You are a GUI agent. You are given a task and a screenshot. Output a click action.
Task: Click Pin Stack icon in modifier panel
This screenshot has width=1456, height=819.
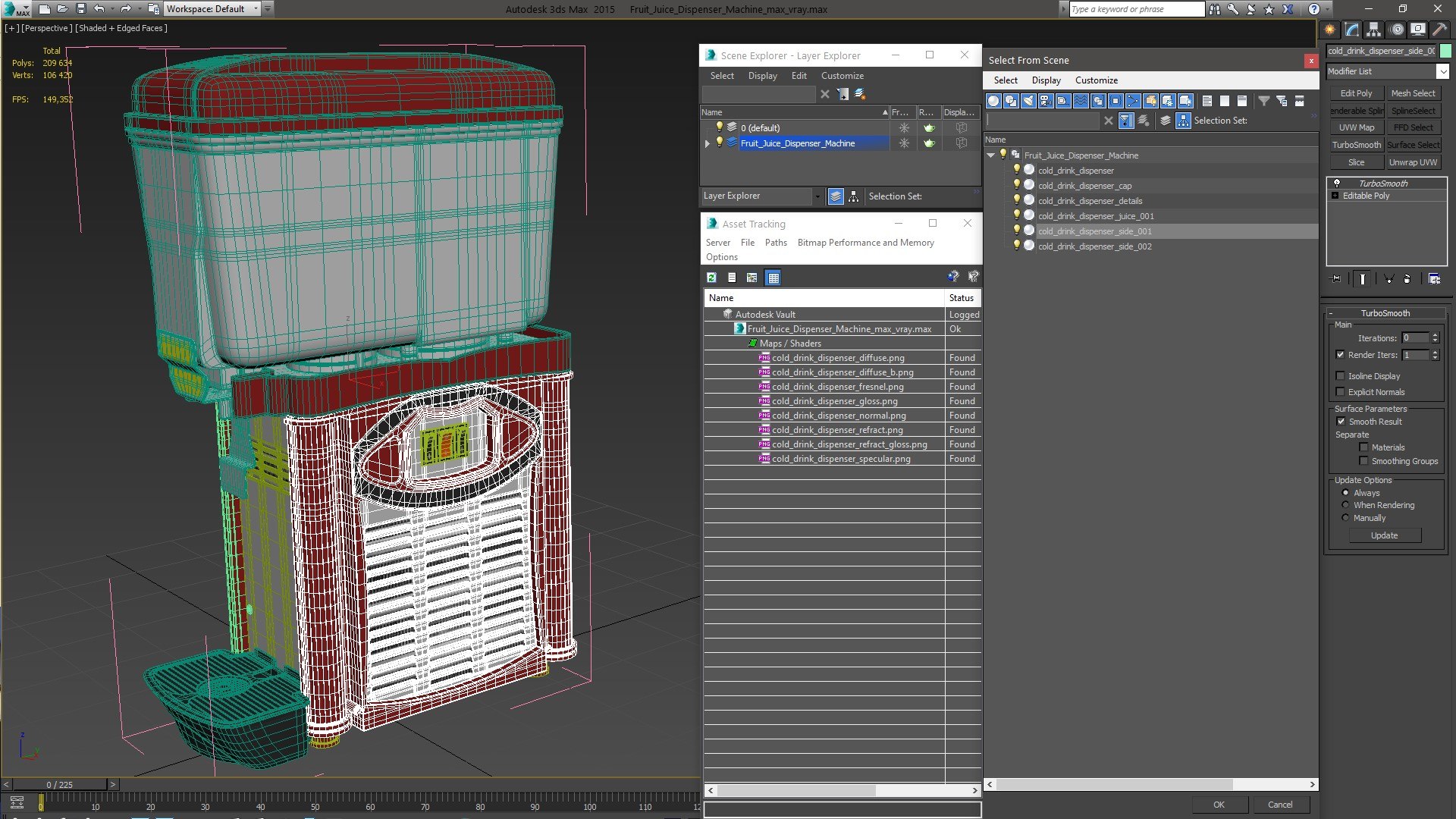coord(1336,279)
